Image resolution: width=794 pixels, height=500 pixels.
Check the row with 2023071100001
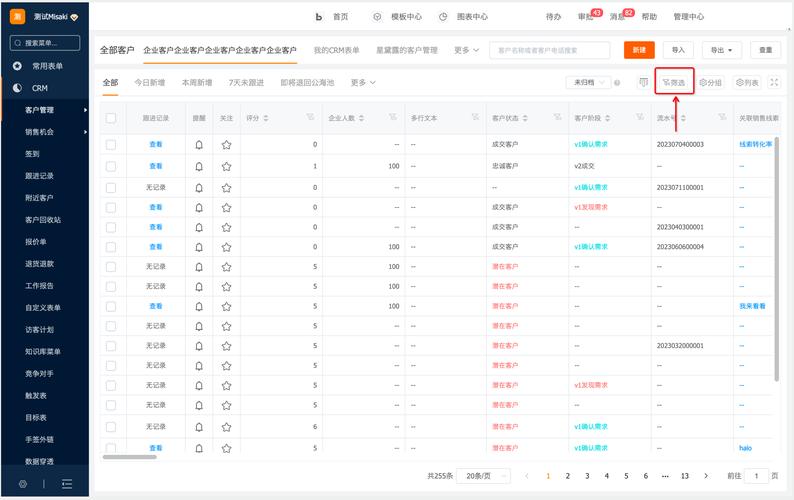[x=111, y=188]
